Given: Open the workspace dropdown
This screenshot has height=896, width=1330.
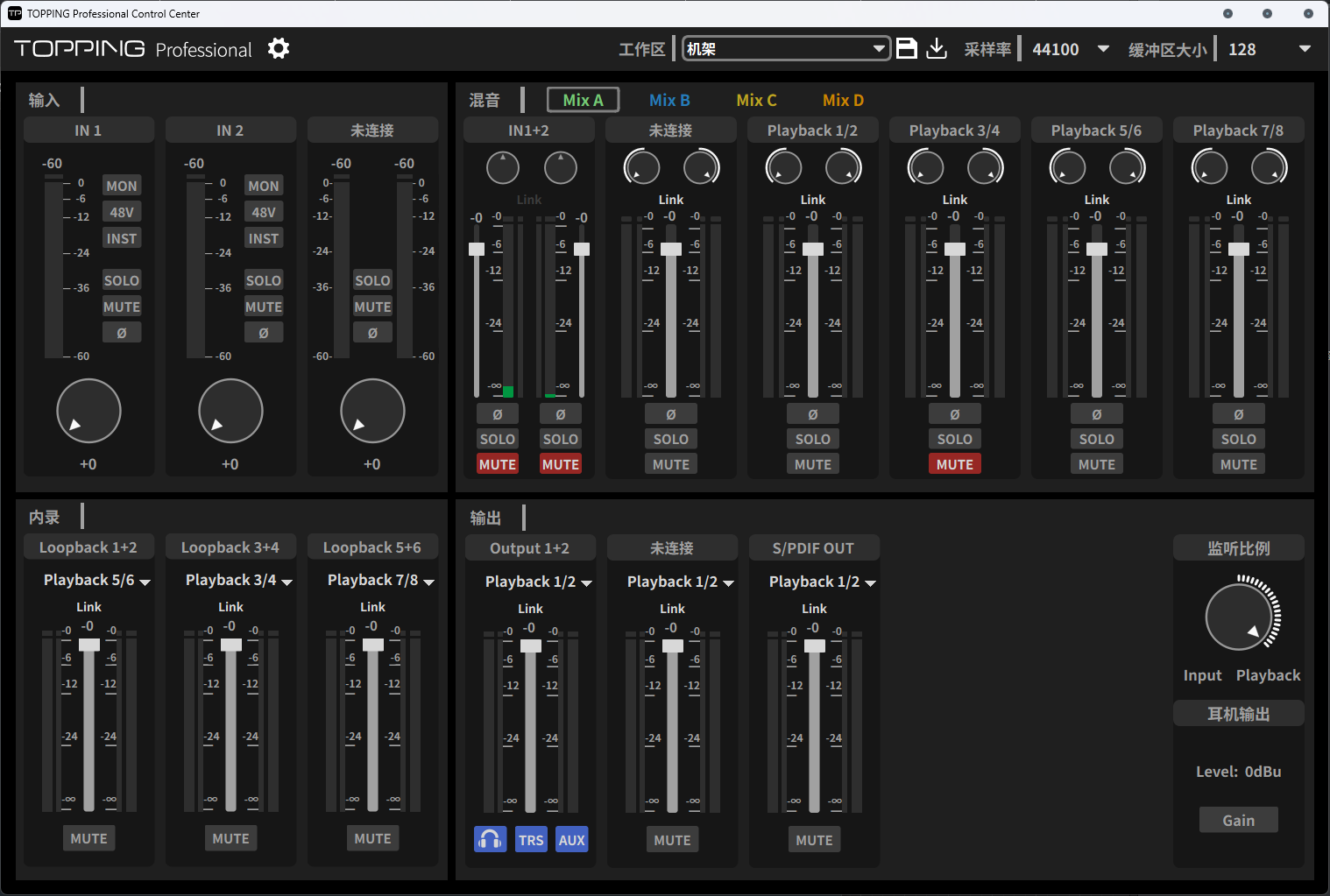Looking at the screenshot, I should 786,49.
